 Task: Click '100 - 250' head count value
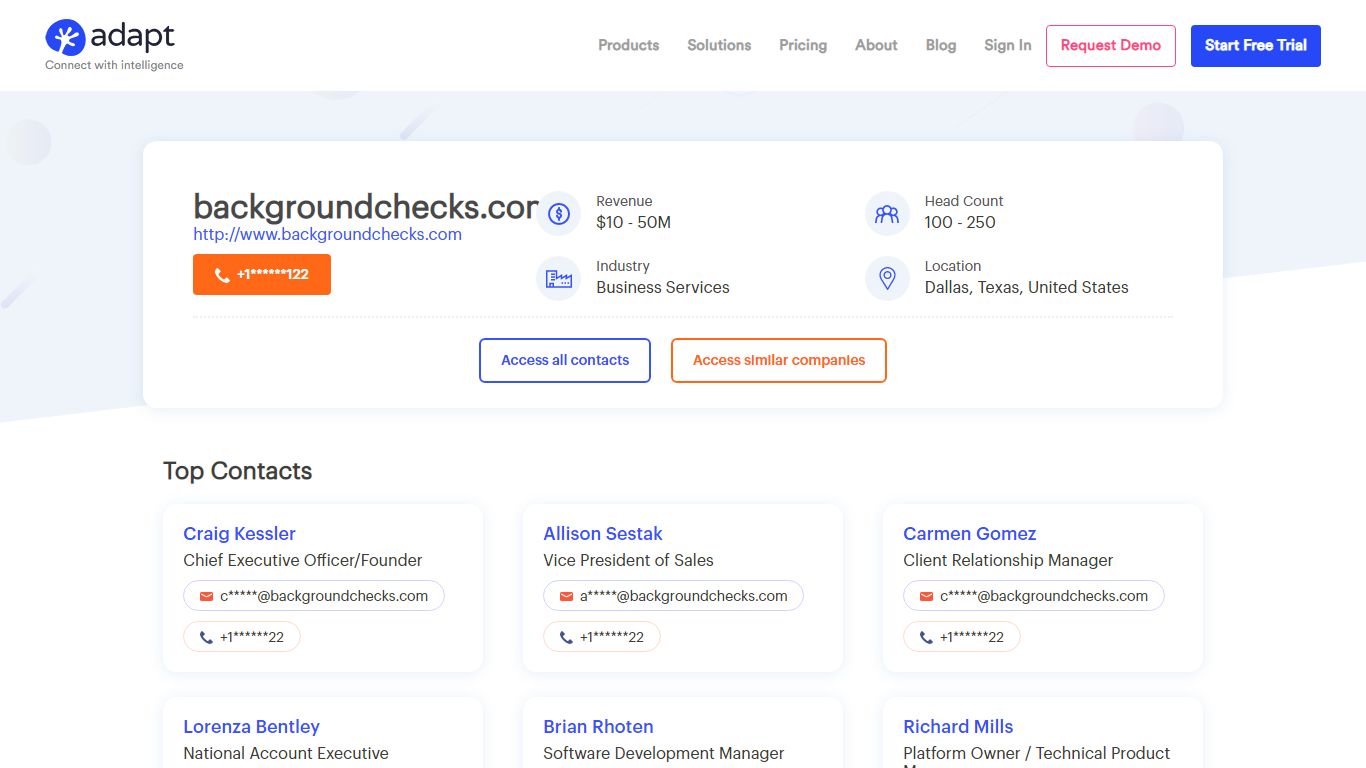(x=960, y=222)
